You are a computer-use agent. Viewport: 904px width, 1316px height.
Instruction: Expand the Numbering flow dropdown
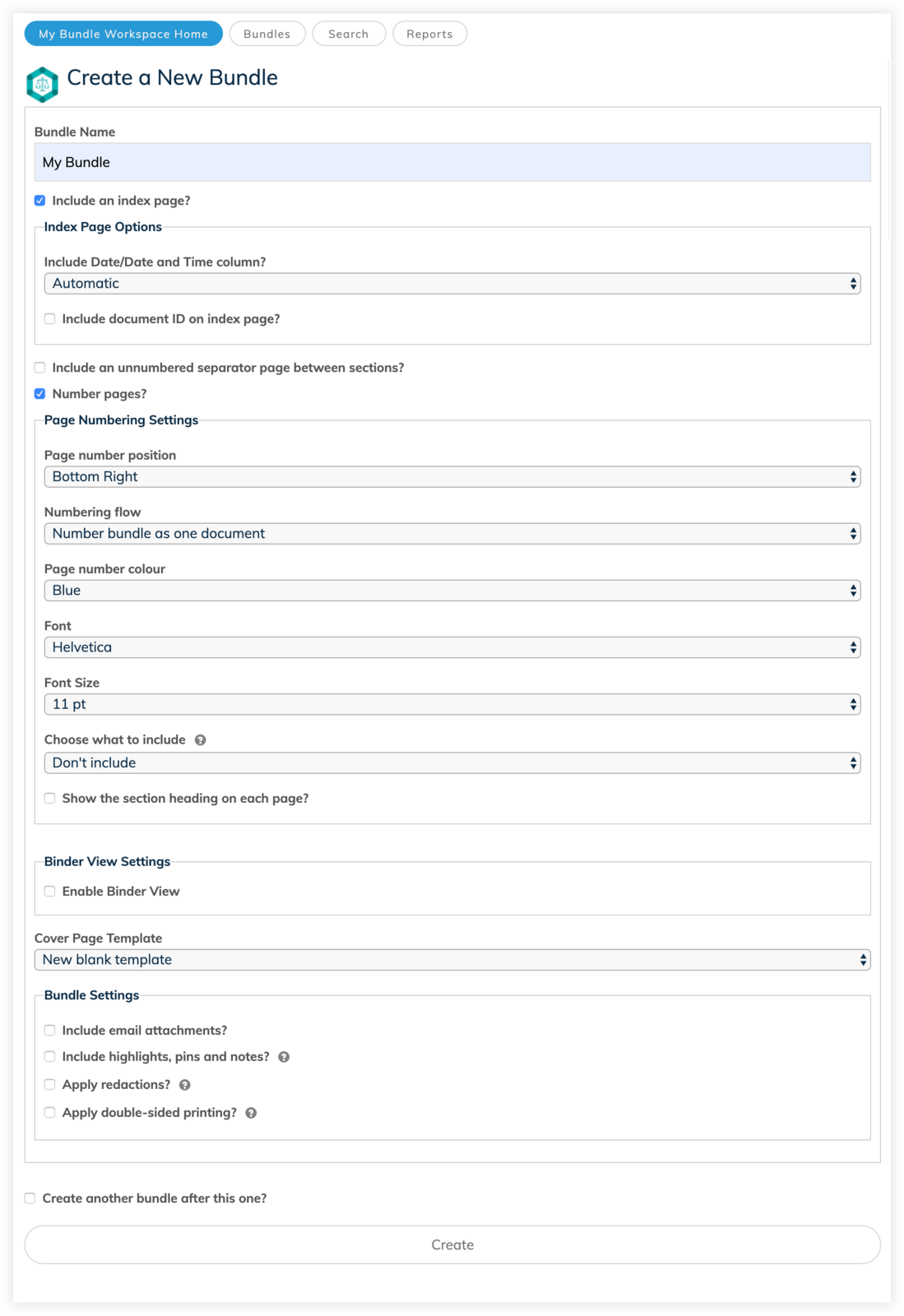pyautogui.click(x=452, y=534)
